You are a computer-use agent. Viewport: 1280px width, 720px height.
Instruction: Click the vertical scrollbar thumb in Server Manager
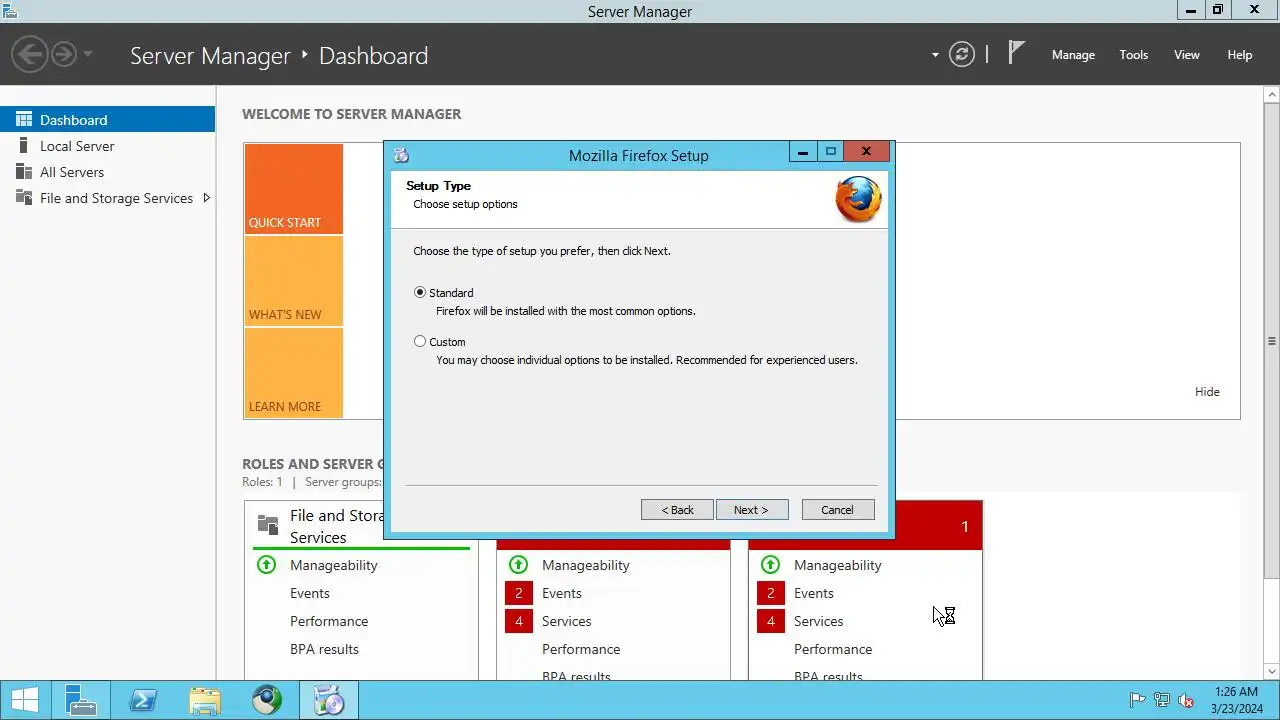coord(1271,341)
